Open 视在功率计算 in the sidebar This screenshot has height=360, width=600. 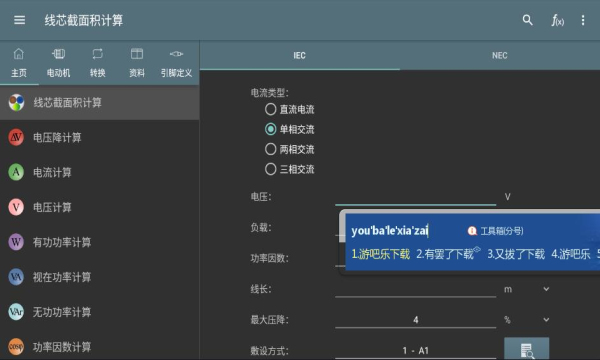pos(99,277)
